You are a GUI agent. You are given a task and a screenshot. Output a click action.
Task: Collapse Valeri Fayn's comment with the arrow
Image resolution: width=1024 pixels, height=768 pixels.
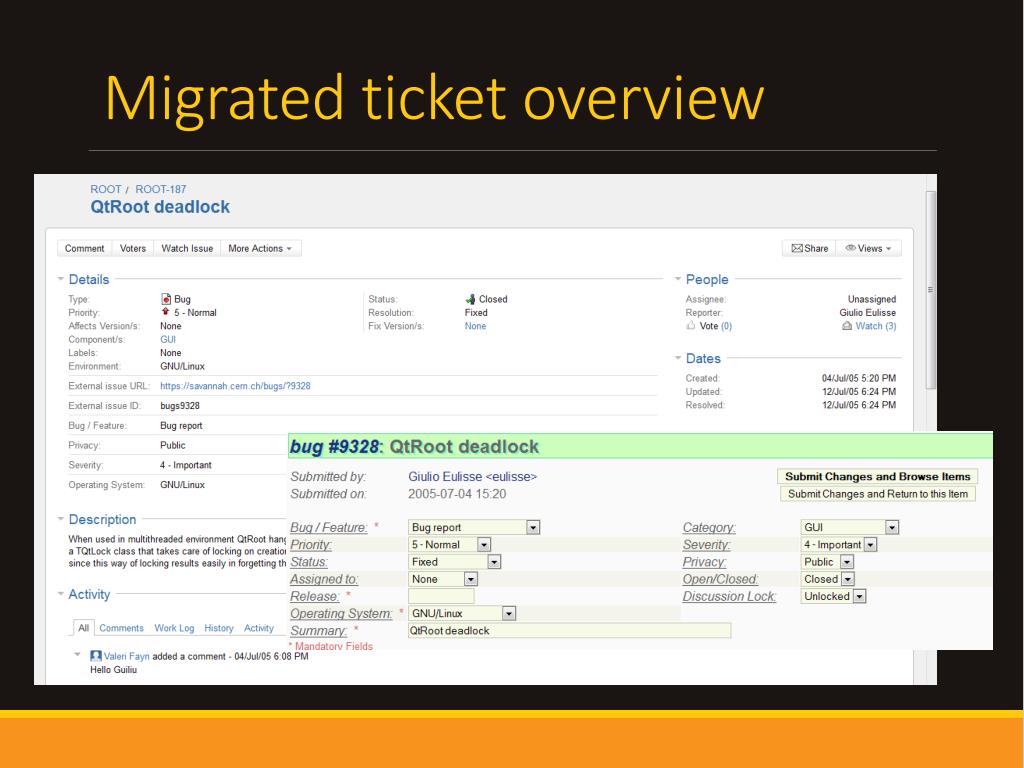coord(78,654)
